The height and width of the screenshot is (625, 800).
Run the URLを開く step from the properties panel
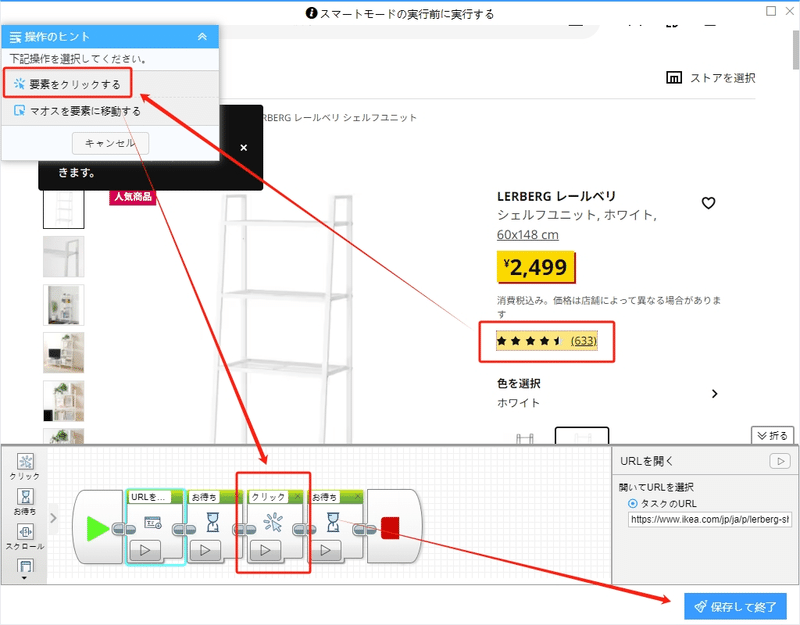coord(780,461)
